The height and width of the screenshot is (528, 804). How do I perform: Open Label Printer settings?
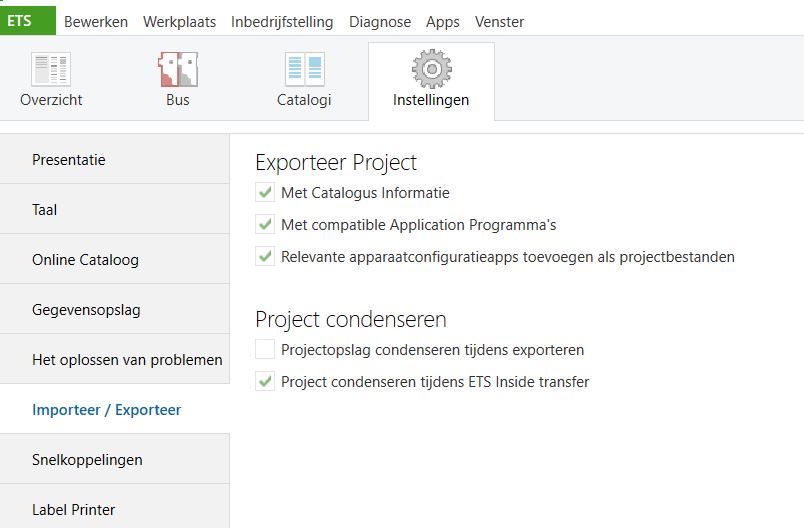tap(73, 510)
